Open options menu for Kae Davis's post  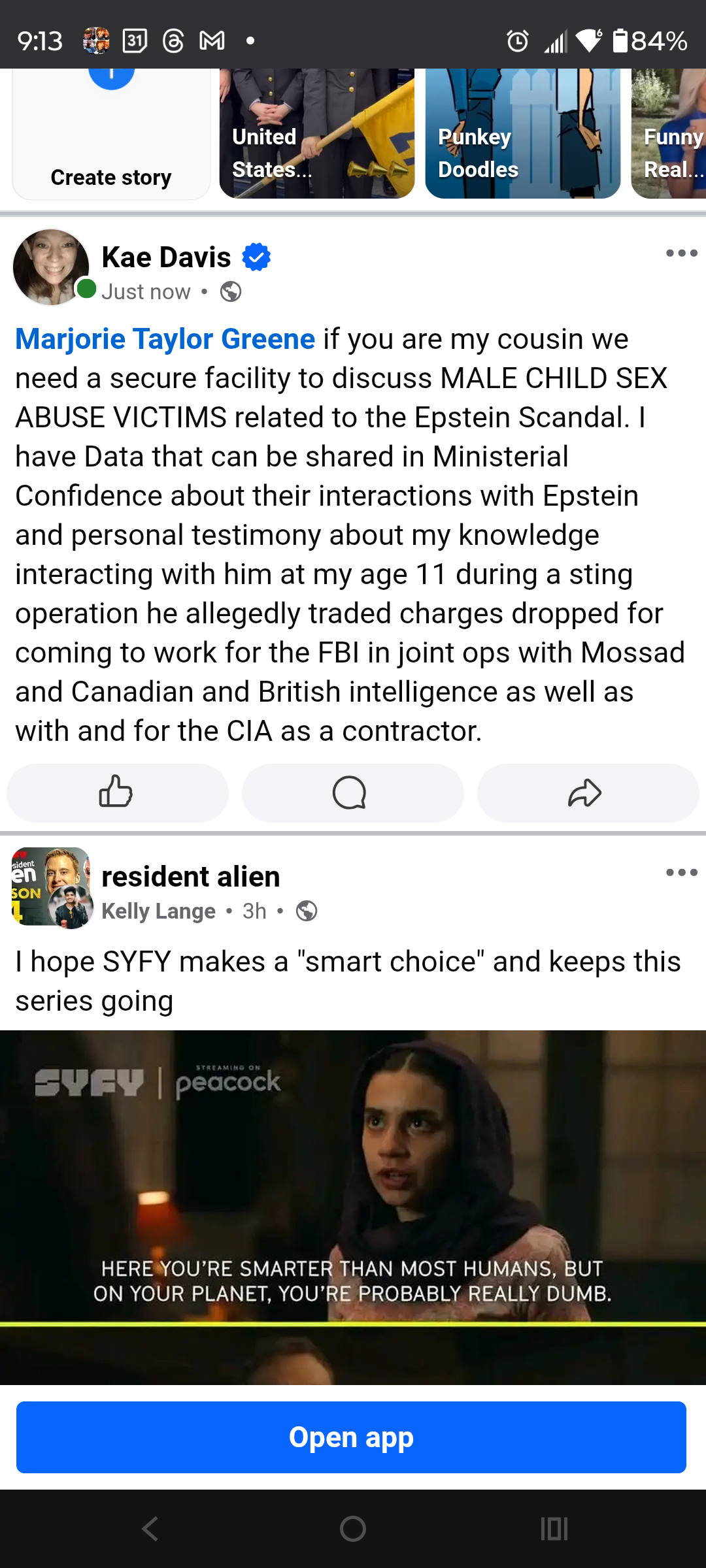(681, 253)
